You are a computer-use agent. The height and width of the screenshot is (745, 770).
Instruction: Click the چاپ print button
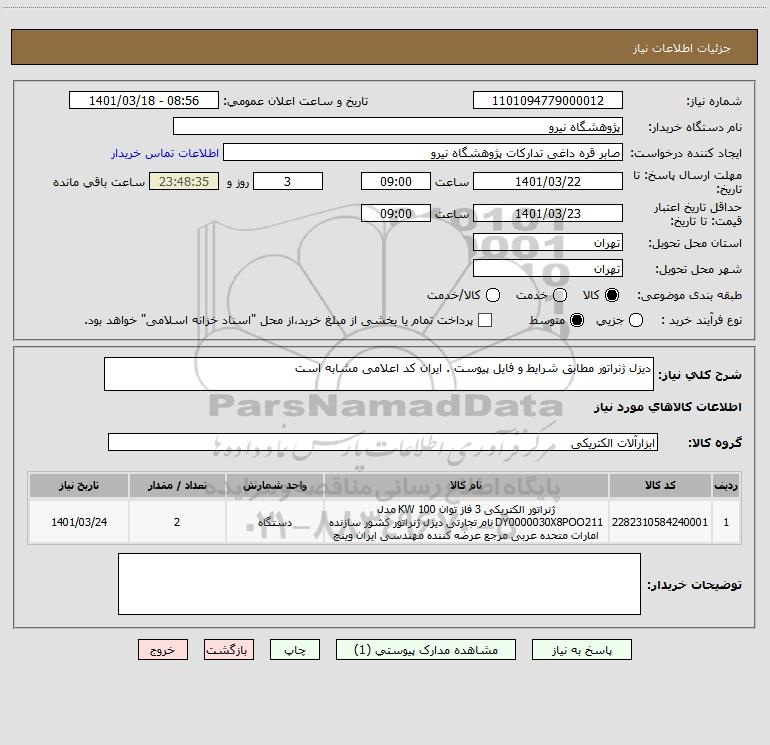tap(295, 650)
